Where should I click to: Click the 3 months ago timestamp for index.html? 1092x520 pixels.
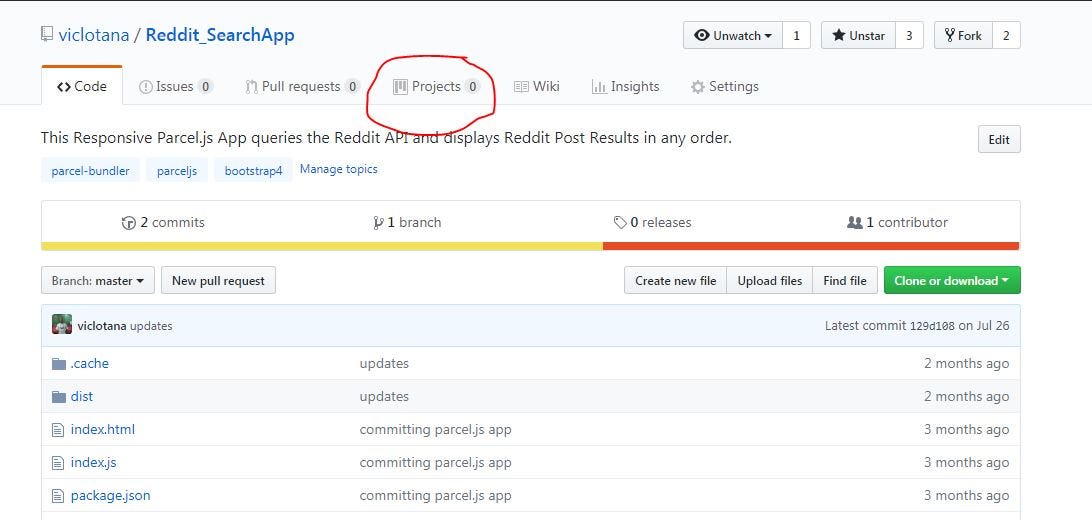tap(967, 430)
